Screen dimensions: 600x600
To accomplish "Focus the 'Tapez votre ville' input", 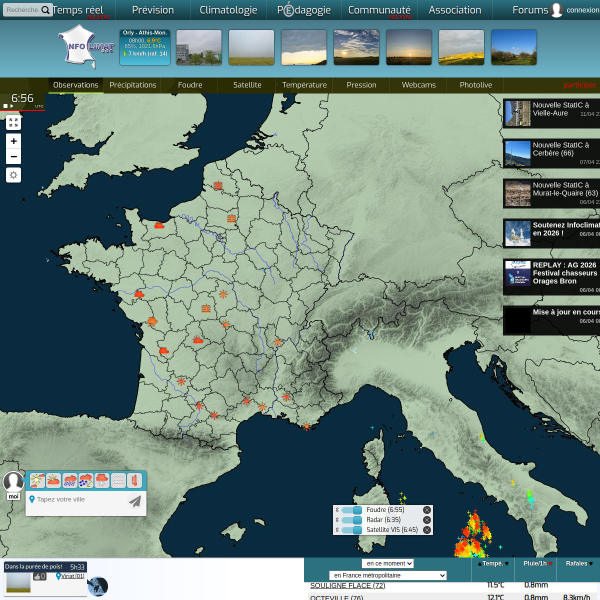I will pos(81,499).
